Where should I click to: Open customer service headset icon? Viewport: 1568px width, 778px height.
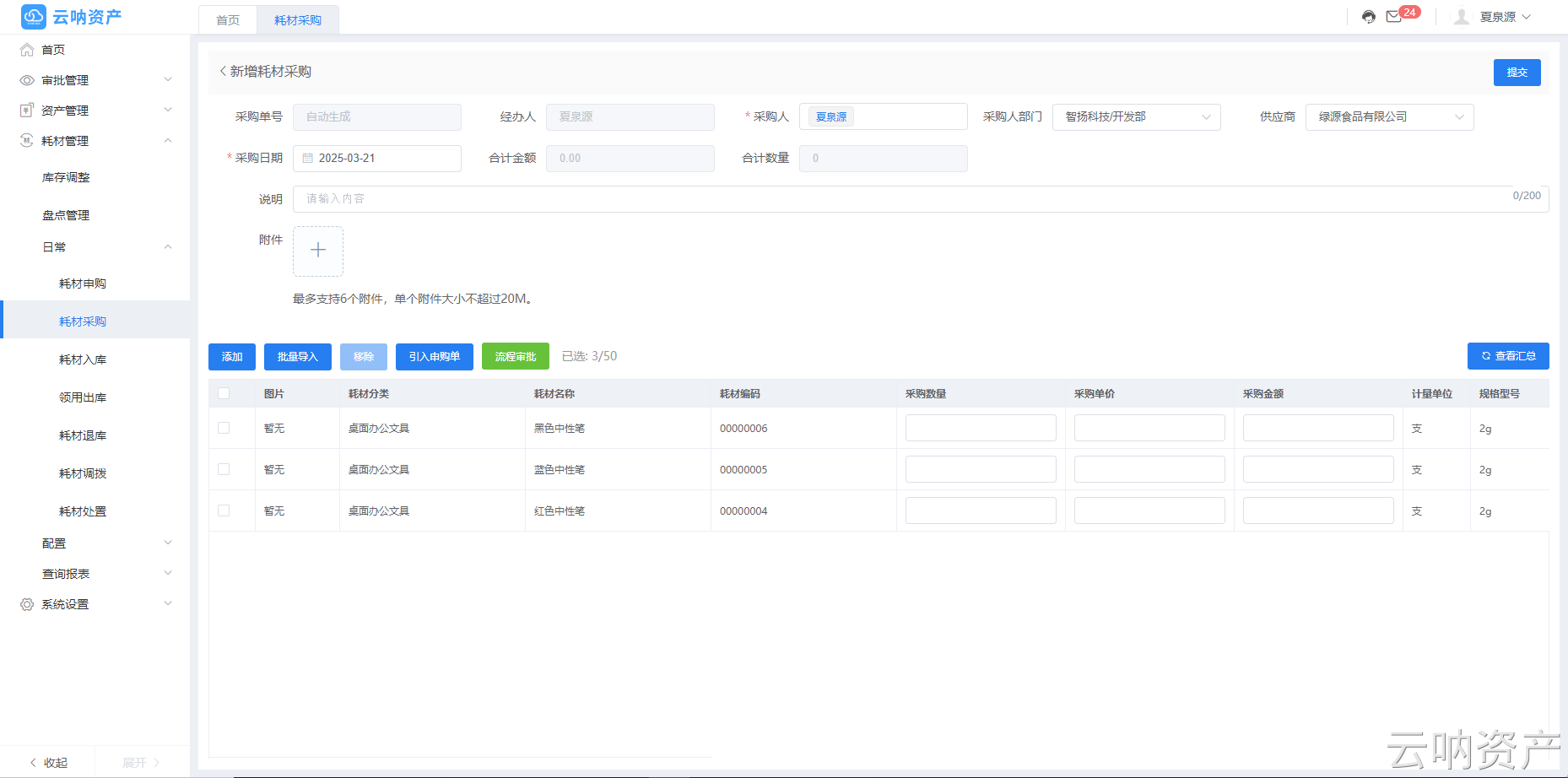[x=1369, y=17]
